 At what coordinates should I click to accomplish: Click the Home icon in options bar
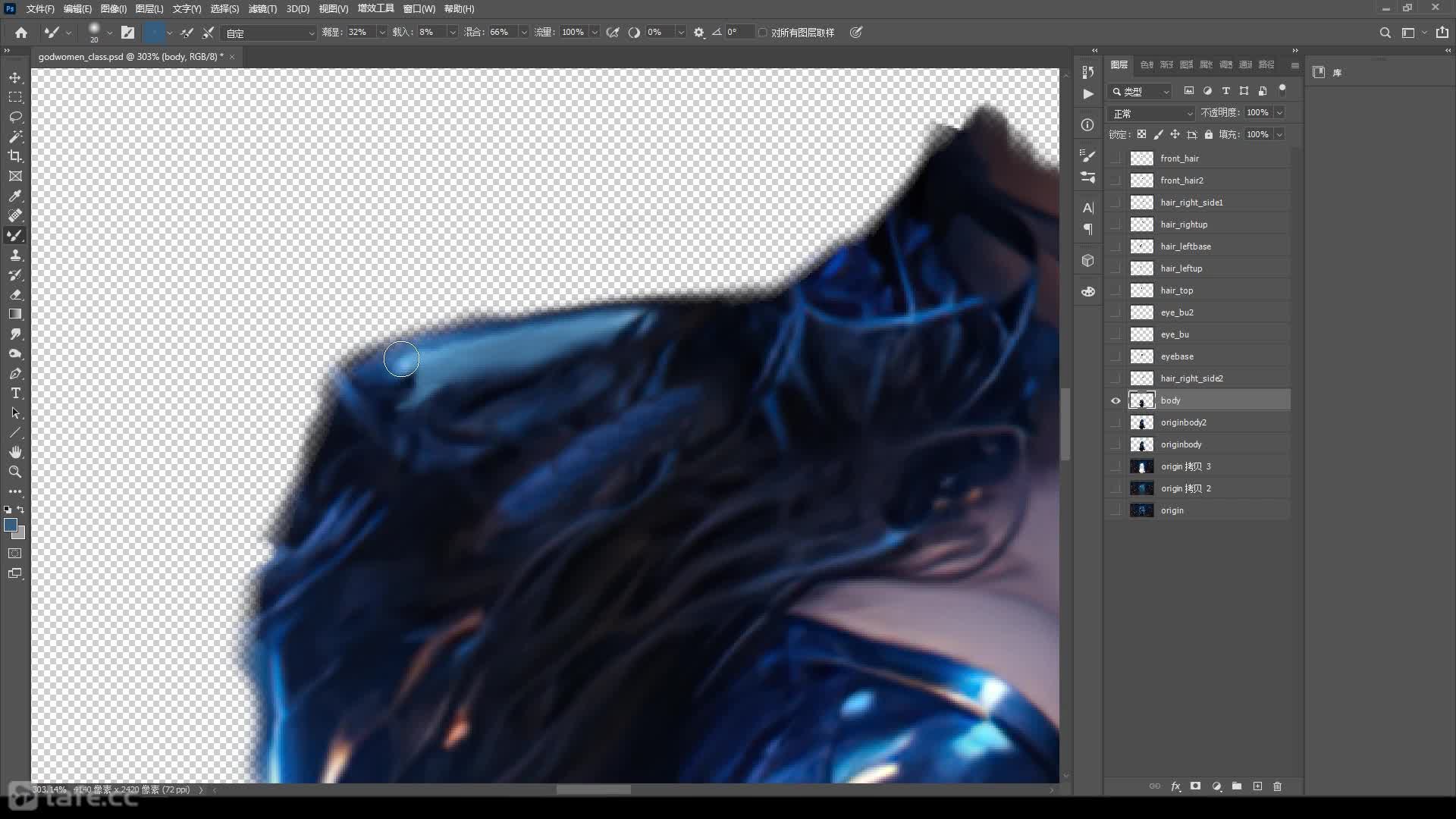(x=21, y=33)
